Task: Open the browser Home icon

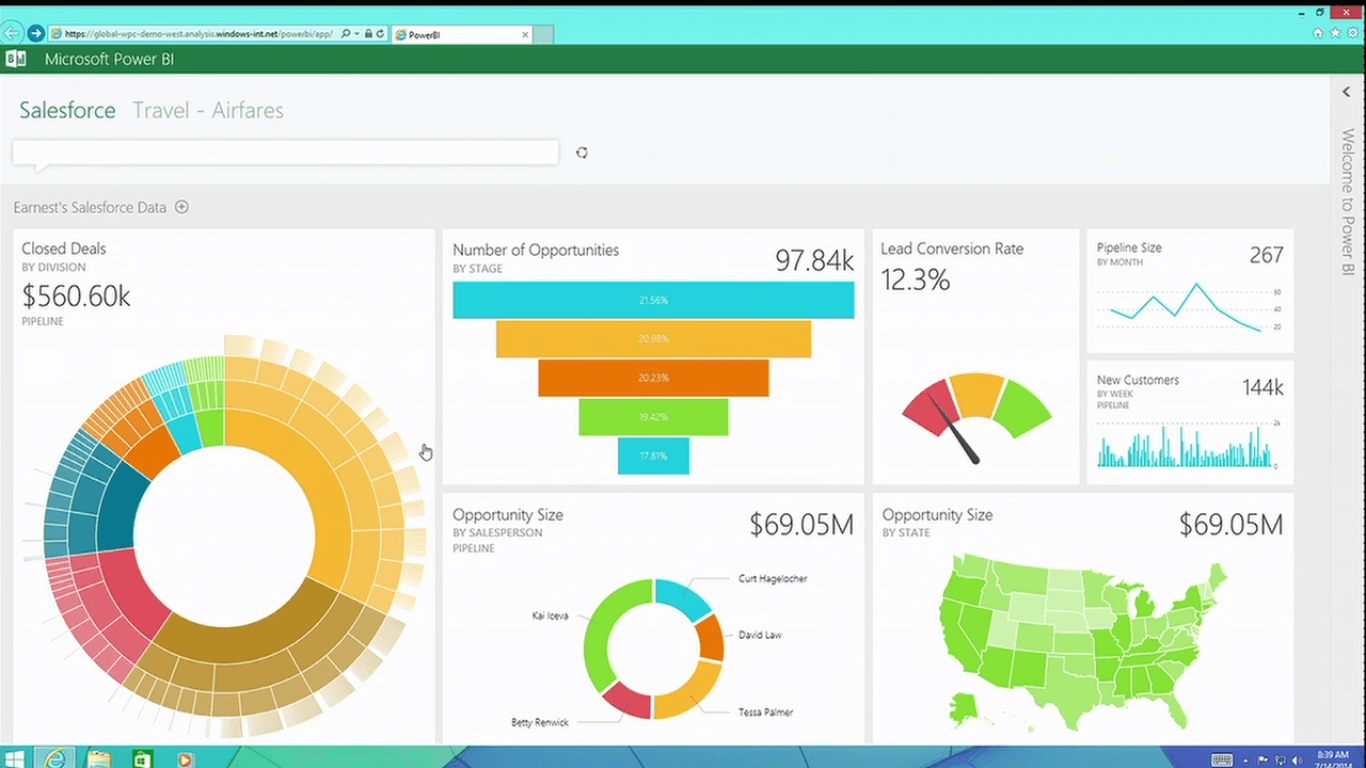Action: [1319, 33]
